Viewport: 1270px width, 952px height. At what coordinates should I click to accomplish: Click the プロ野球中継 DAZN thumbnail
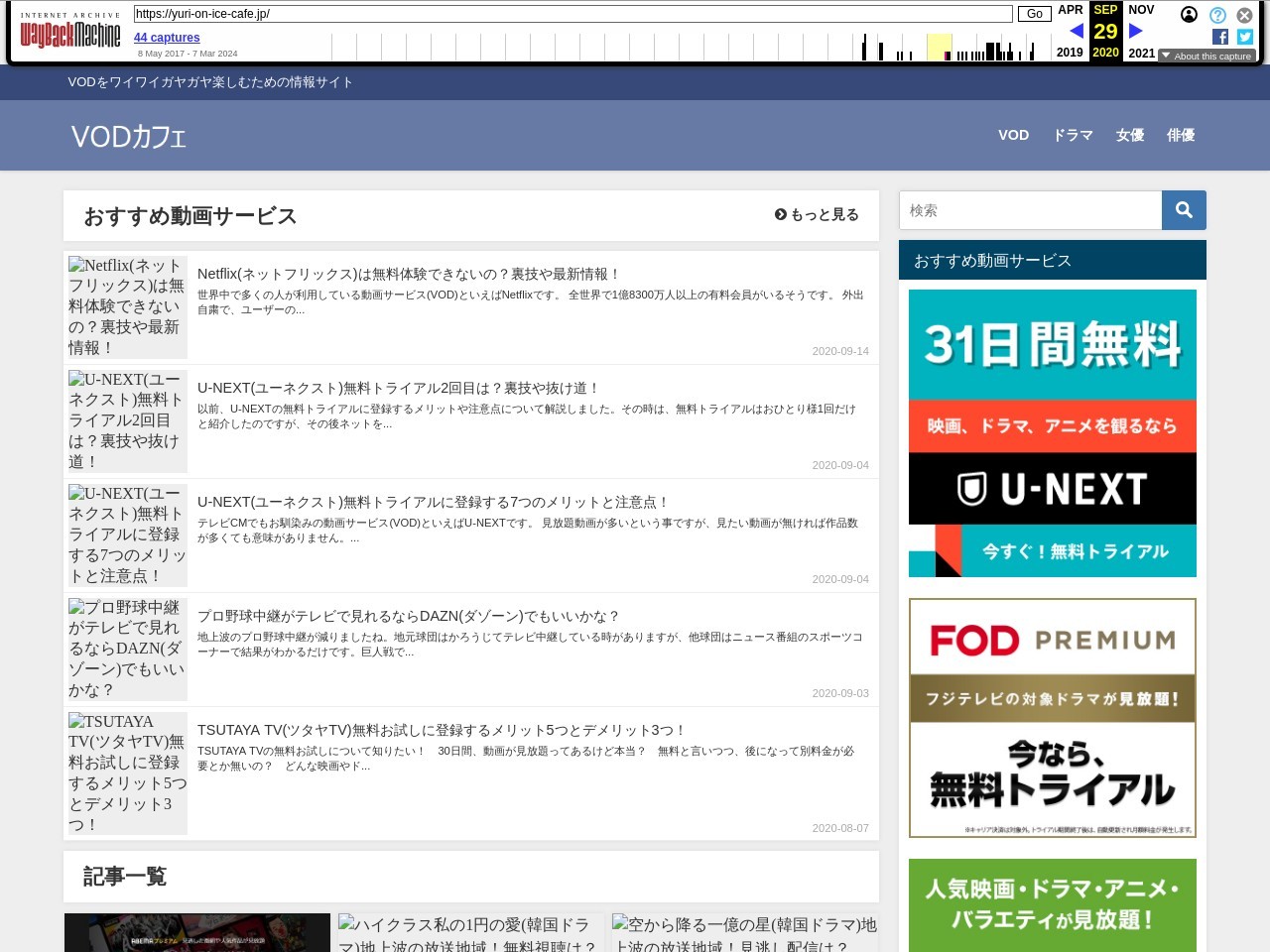[127, 649]
